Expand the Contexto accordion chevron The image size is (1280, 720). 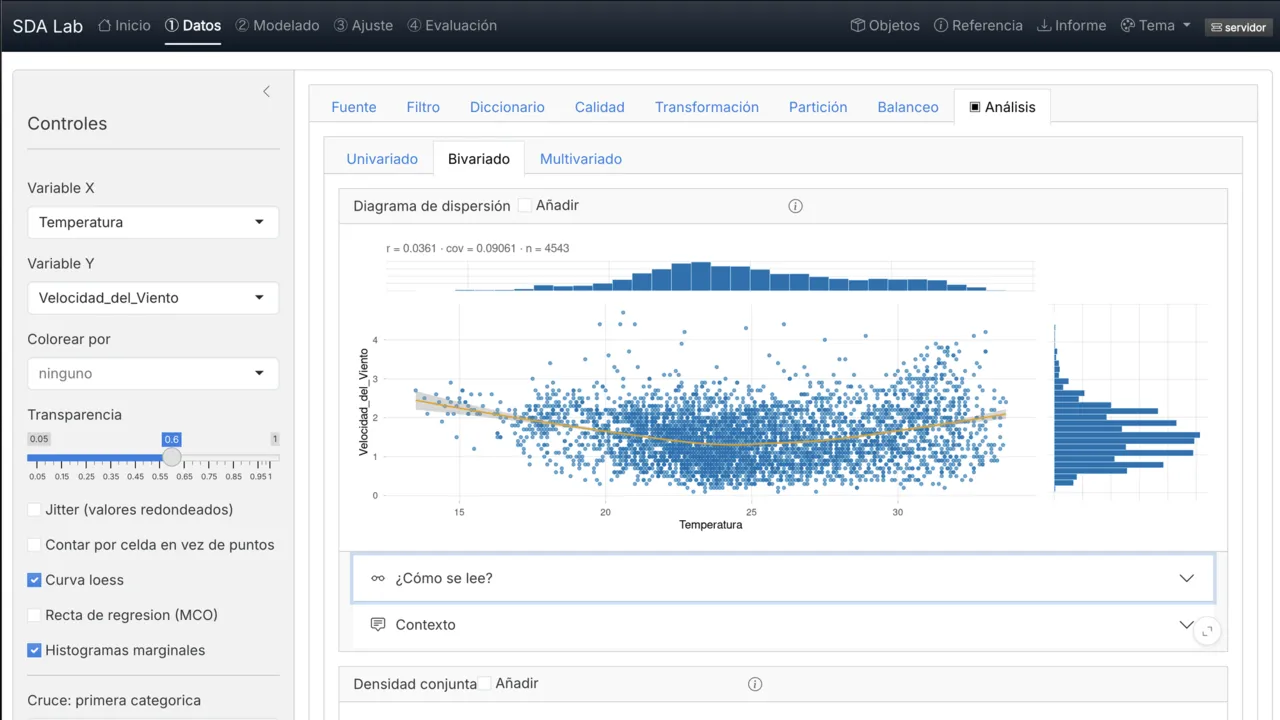(x=1187, y=624)
